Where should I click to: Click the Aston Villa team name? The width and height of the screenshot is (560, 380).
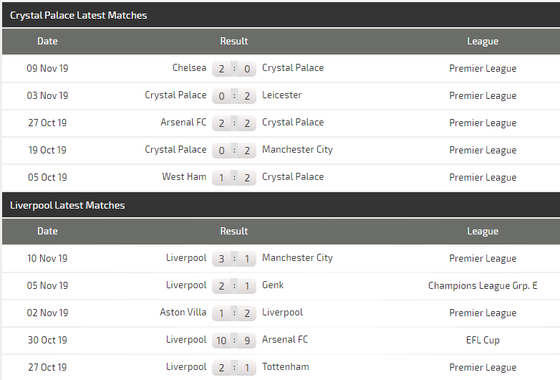(x=183, y=312)
